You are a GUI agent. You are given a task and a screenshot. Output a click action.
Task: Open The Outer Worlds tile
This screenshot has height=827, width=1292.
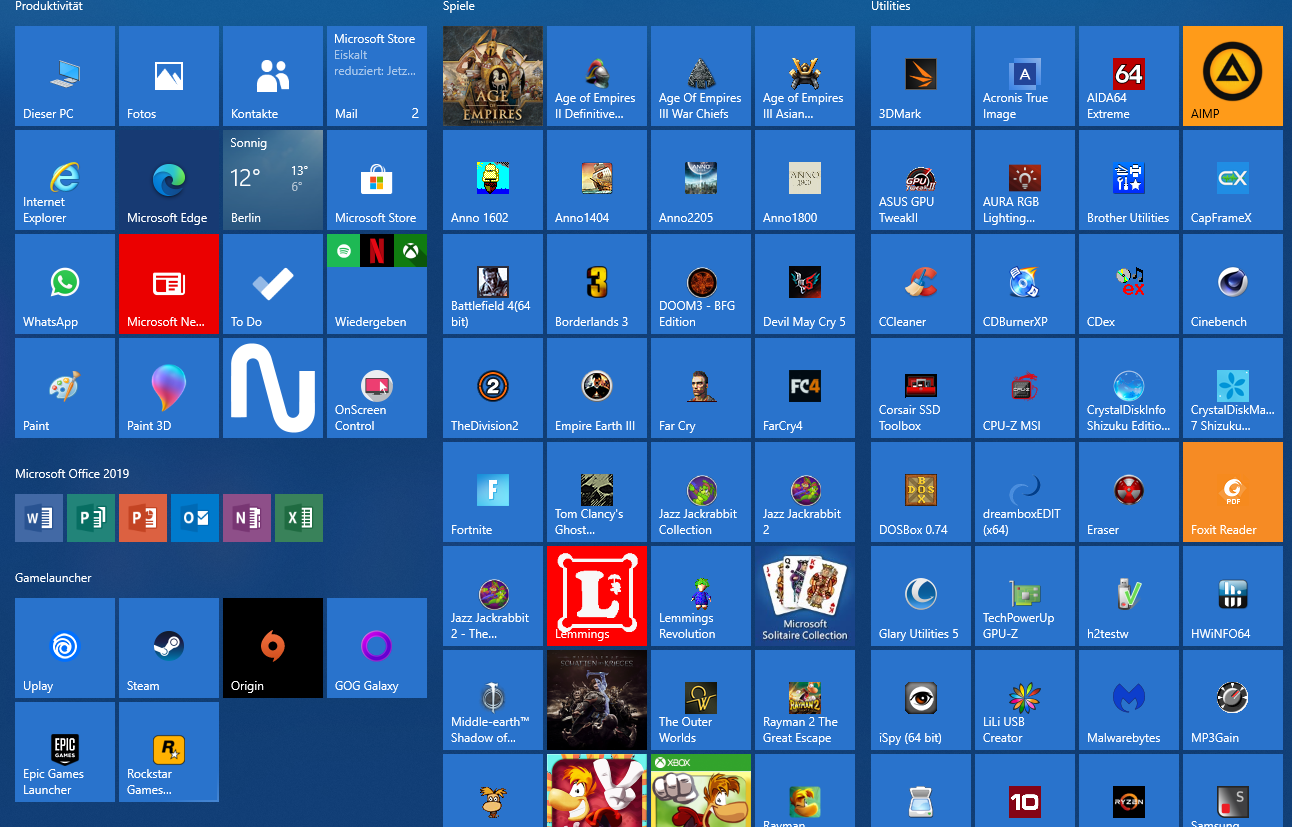pyautogui.click(x=701, y=700)
